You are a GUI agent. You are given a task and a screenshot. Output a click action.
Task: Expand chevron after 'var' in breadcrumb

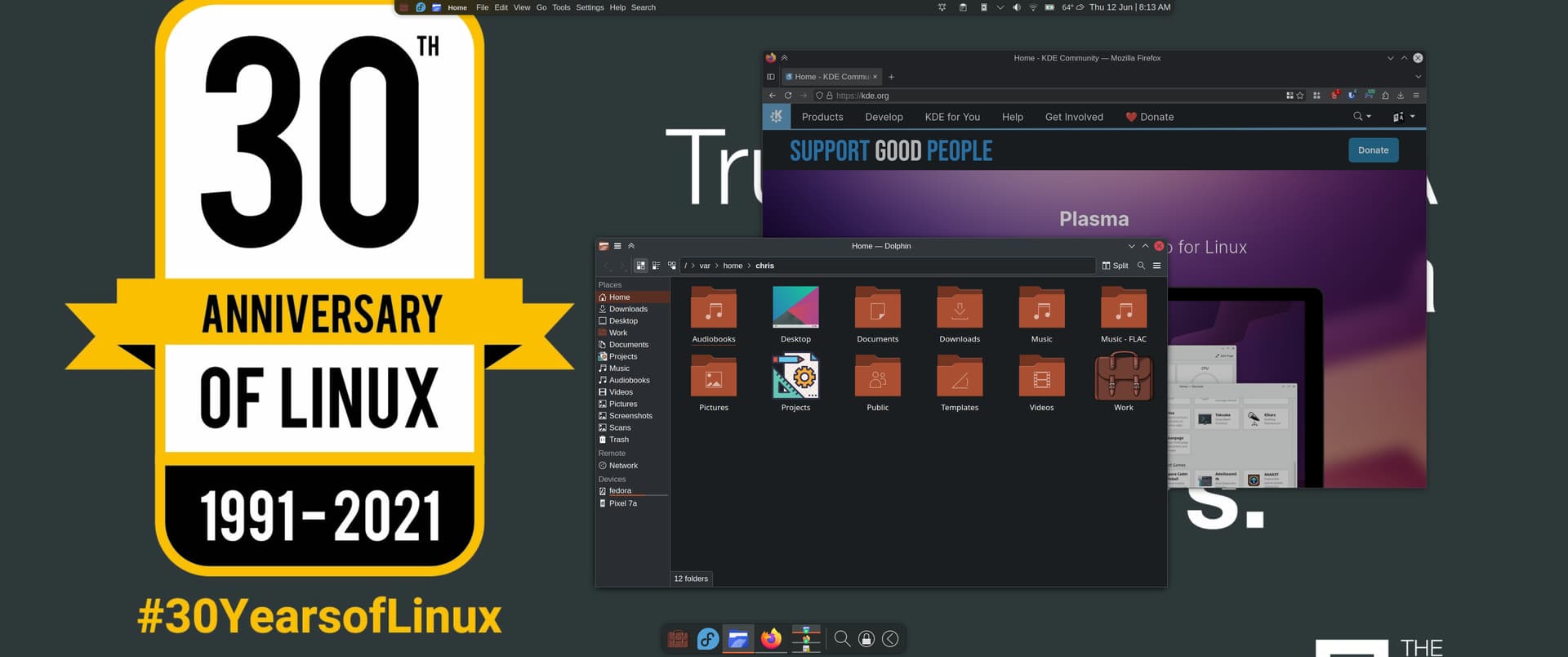coord(717,266)
